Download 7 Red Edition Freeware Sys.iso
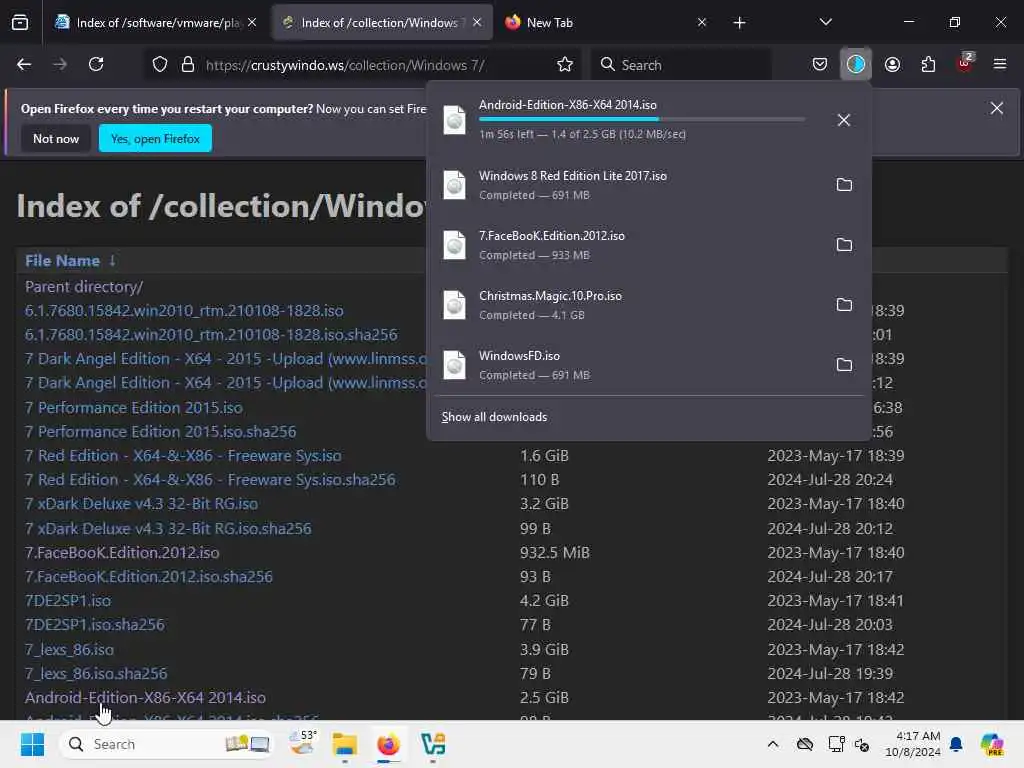 (184, 456)
